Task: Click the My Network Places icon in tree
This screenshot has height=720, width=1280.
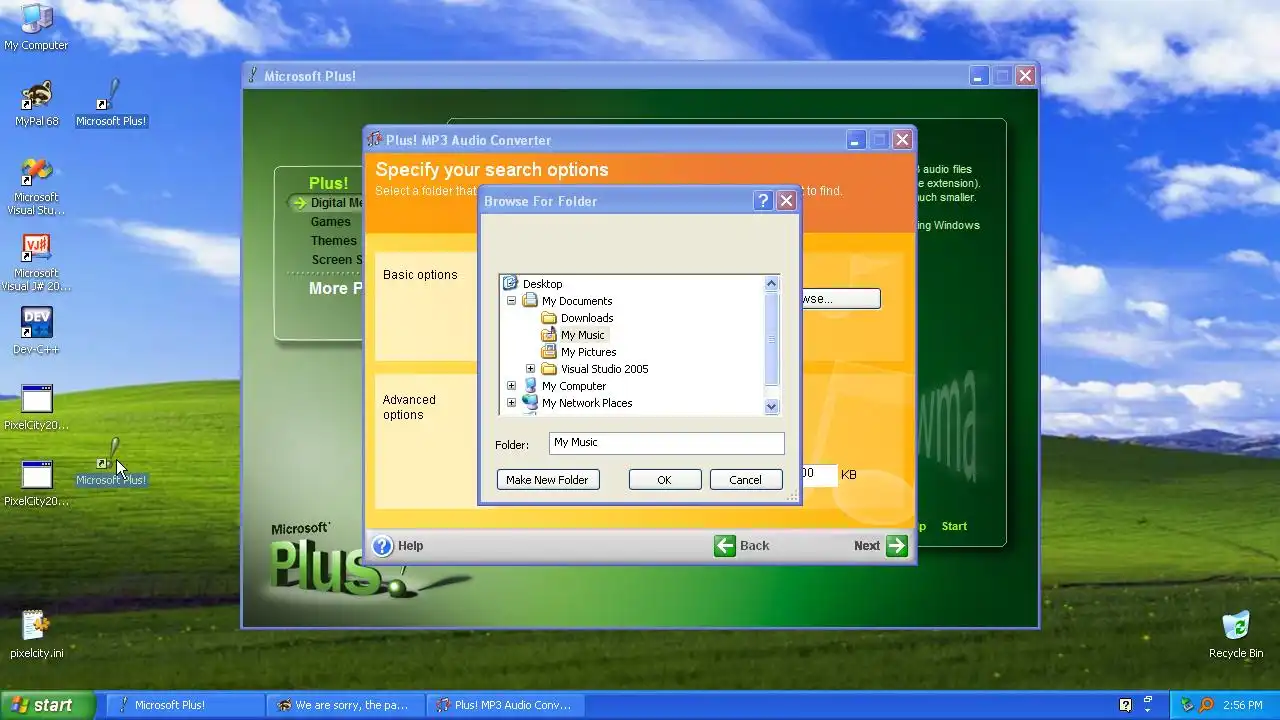Action: point(530,403)
